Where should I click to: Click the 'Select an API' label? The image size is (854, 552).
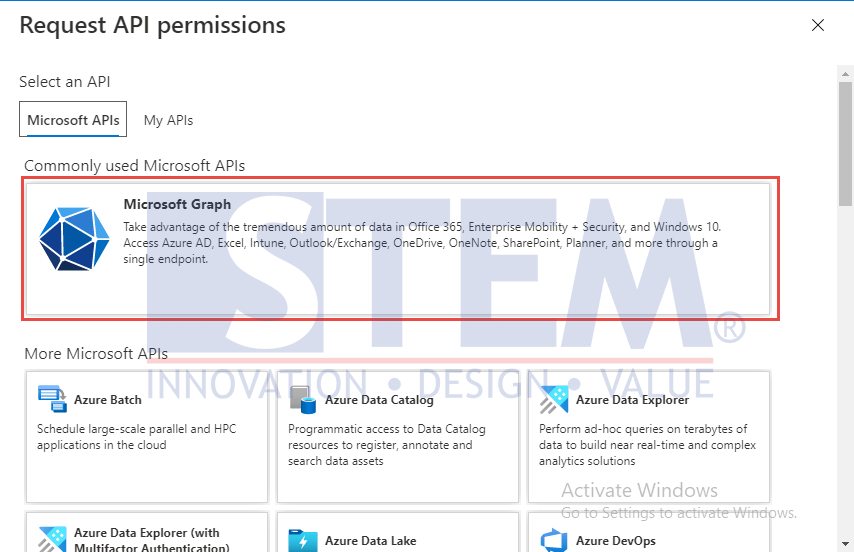(65, 82)
